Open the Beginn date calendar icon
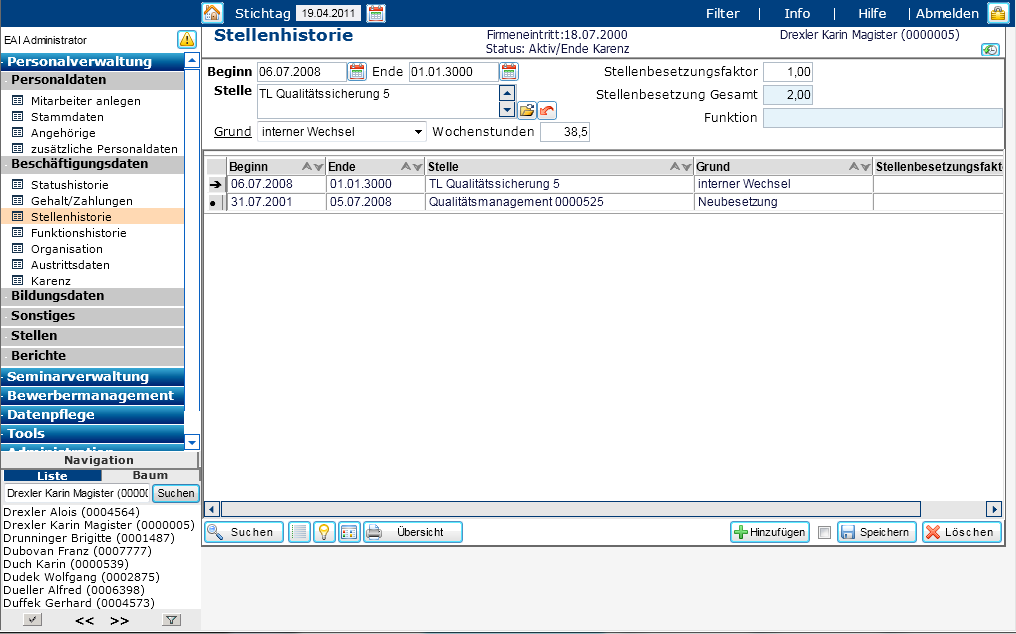Screen dimensions: 1016x634 pos(357,72)
